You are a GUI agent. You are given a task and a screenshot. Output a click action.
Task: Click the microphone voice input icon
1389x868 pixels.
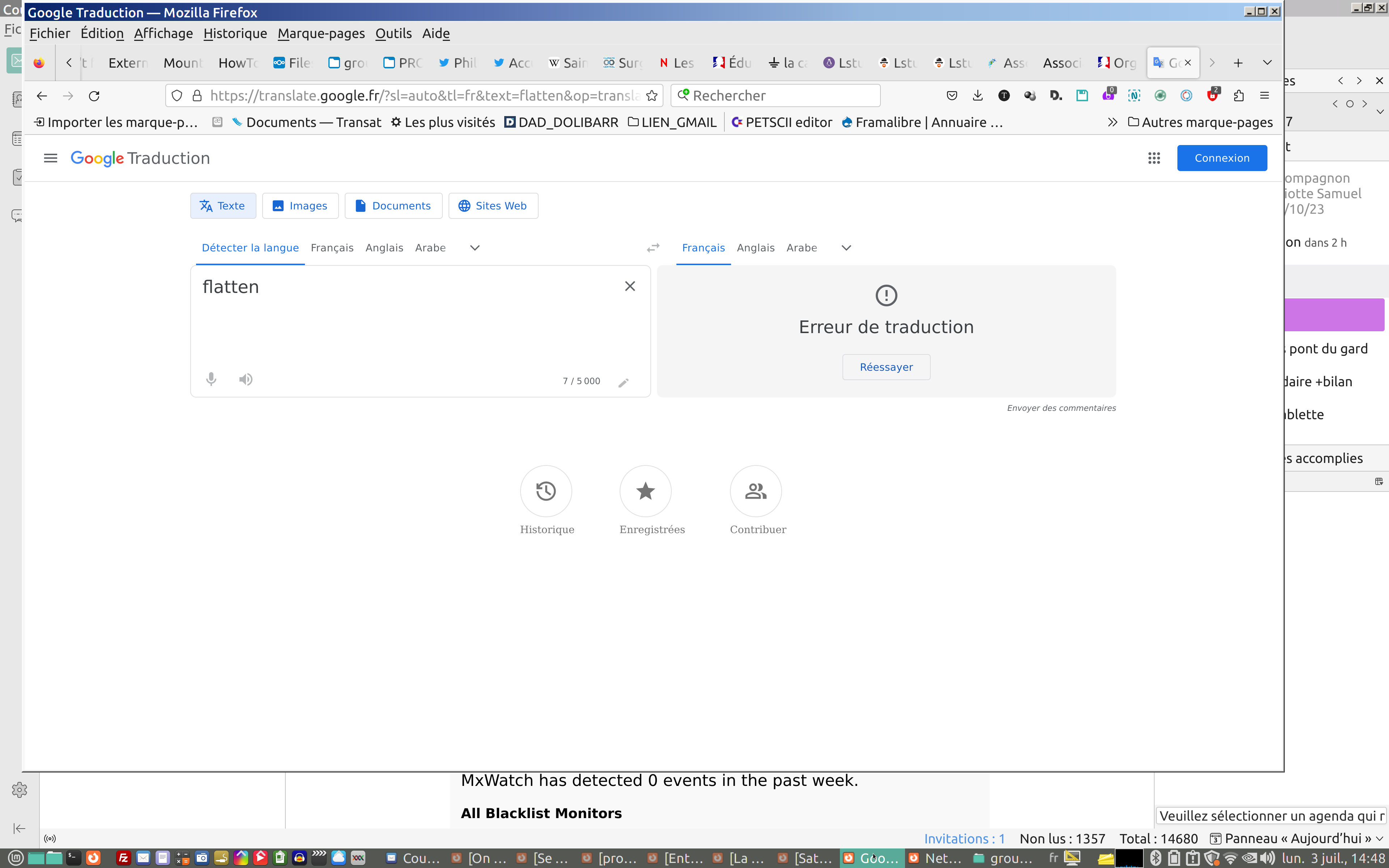click(211, 379)
